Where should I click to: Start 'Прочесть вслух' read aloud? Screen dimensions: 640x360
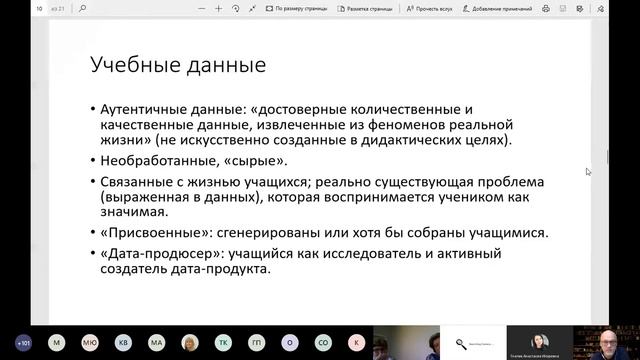429,9
